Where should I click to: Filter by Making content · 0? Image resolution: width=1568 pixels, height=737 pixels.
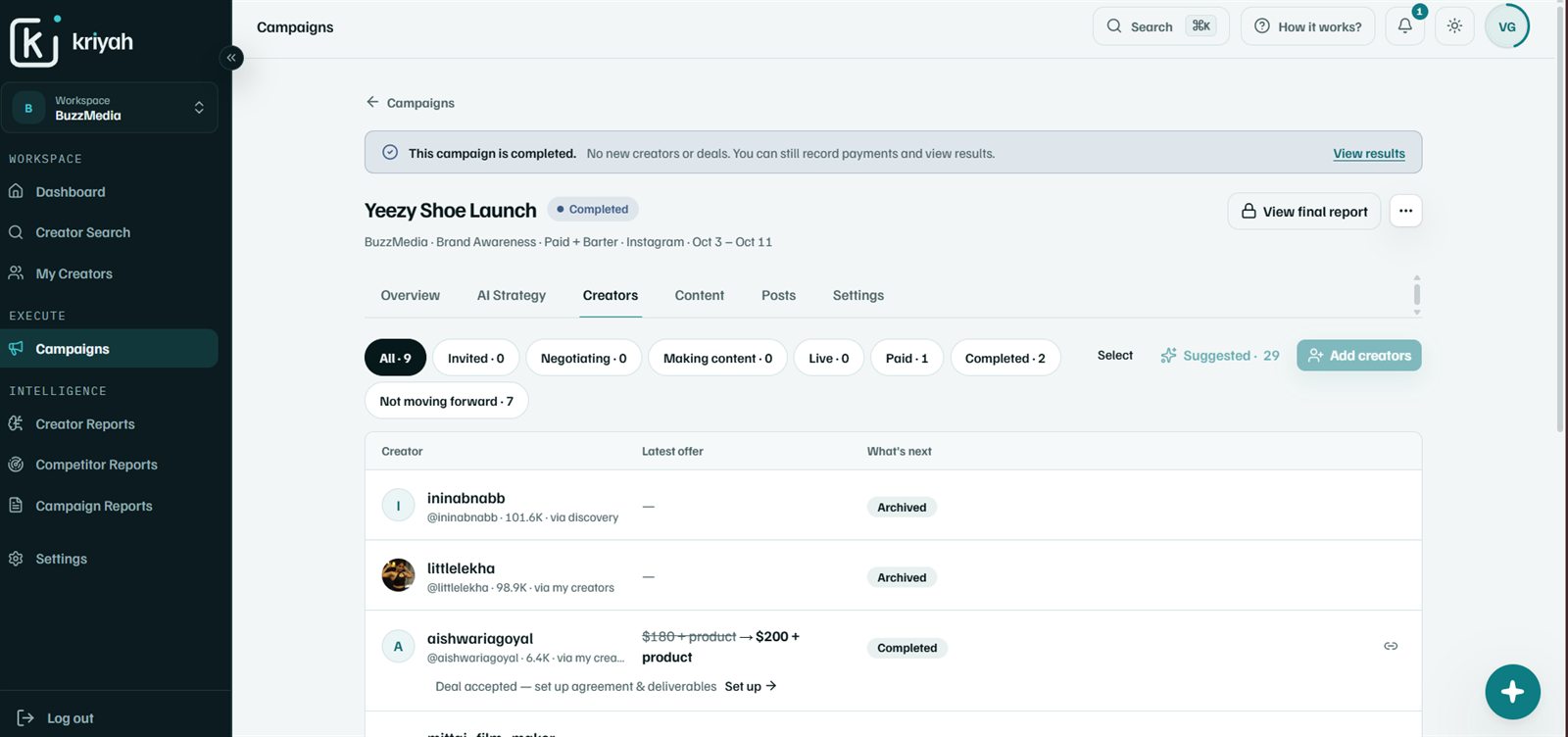[717, 358]
